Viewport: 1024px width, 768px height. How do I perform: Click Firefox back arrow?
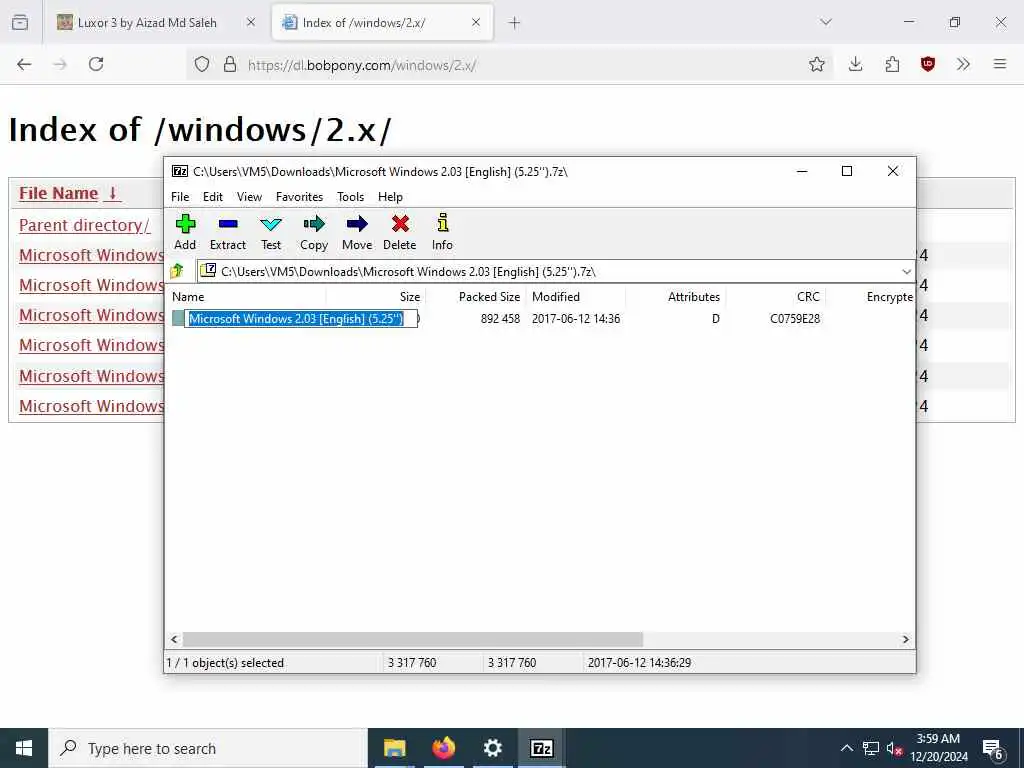[24, 64]
